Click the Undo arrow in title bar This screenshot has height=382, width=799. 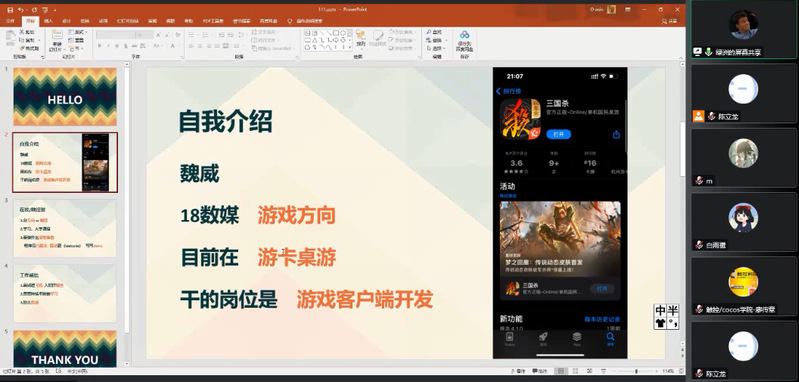click(20, 10)
